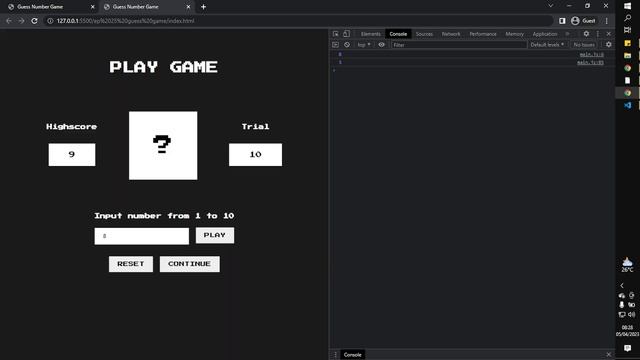640x360 pixels.
Task: Click the CONTINUE button
Action: tap(189, 264)
